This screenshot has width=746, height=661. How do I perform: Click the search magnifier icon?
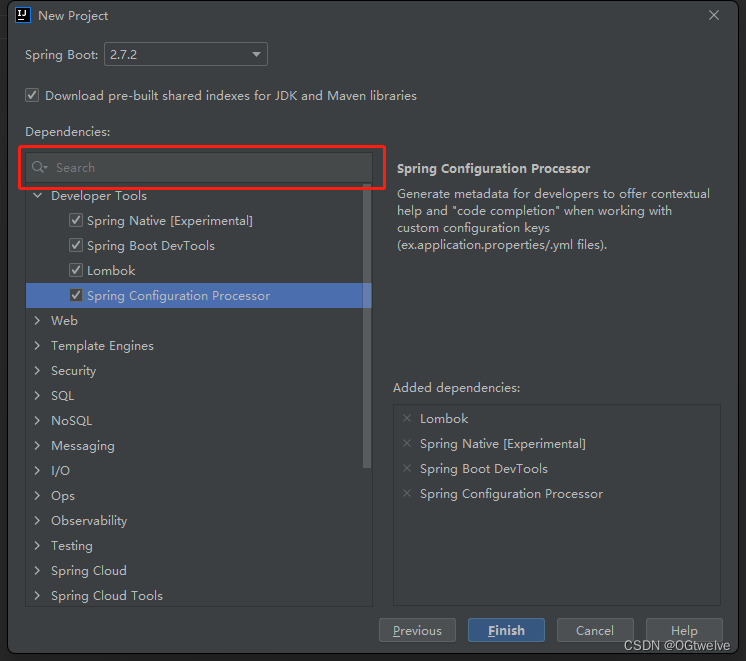(39, 167)
